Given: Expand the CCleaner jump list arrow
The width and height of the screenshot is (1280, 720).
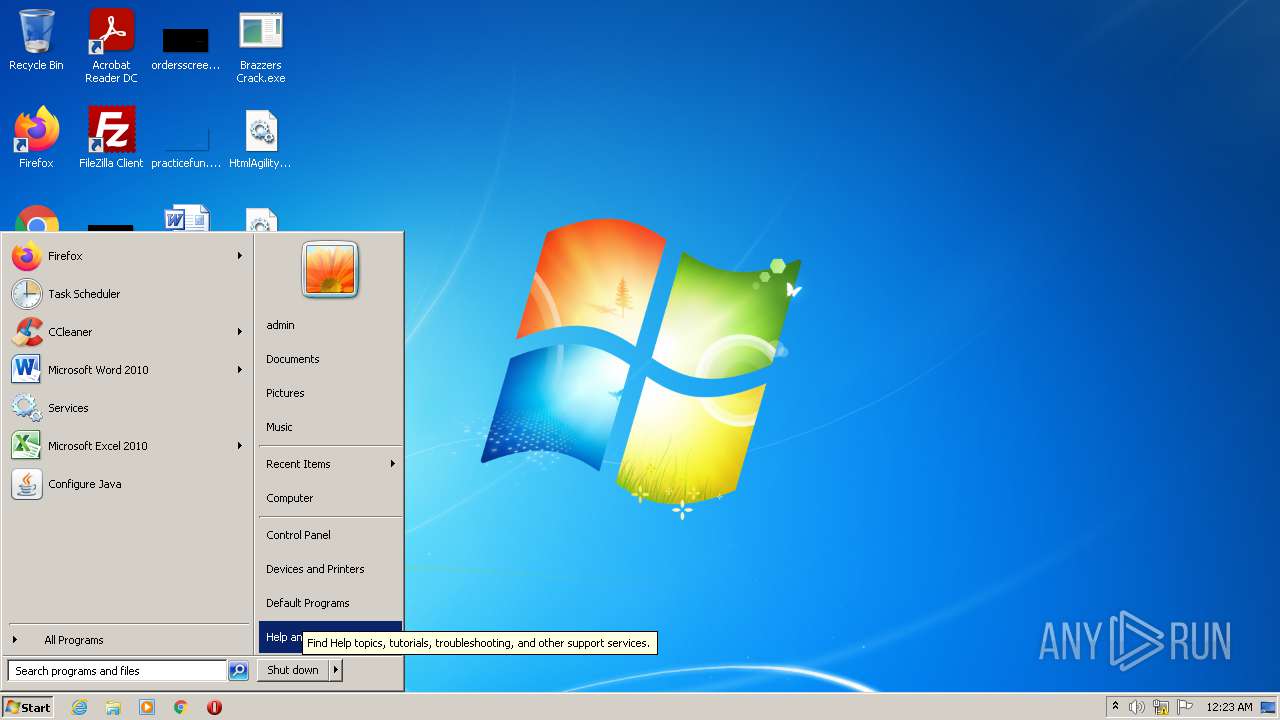Looking at the screenshot, I should coord(240,332).
